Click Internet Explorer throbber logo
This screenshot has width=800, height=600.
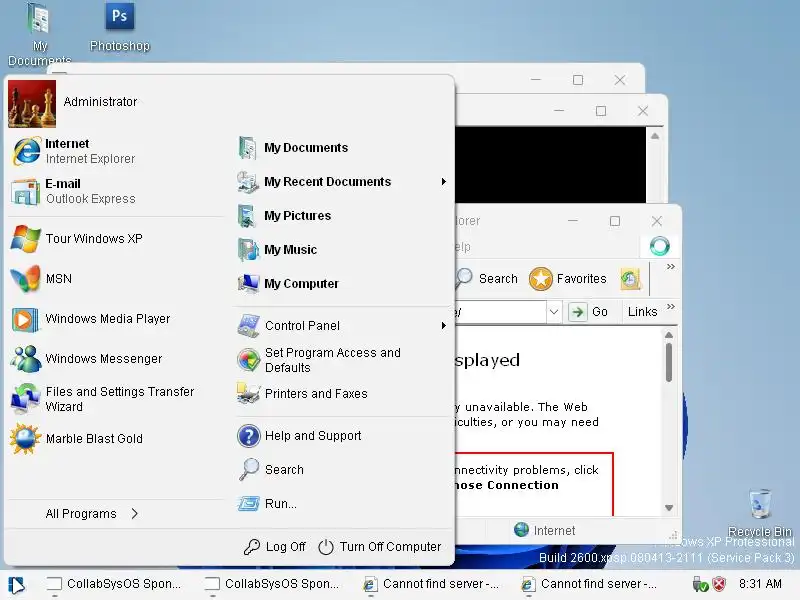point(659,246)
